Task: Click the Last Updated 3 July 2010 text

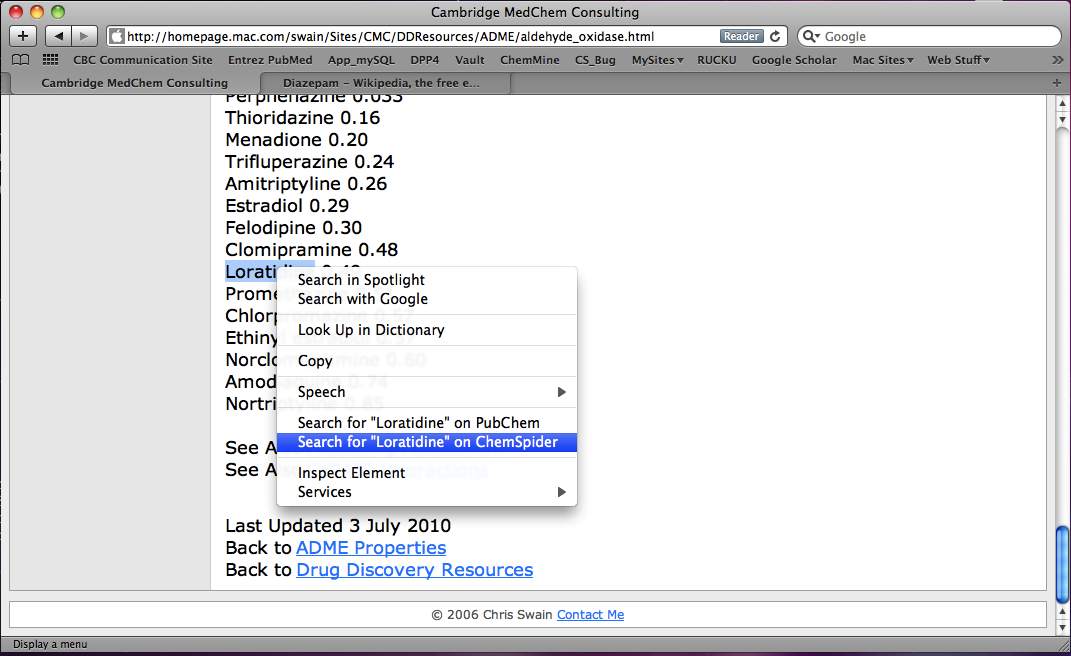Action: coord(338,526)
